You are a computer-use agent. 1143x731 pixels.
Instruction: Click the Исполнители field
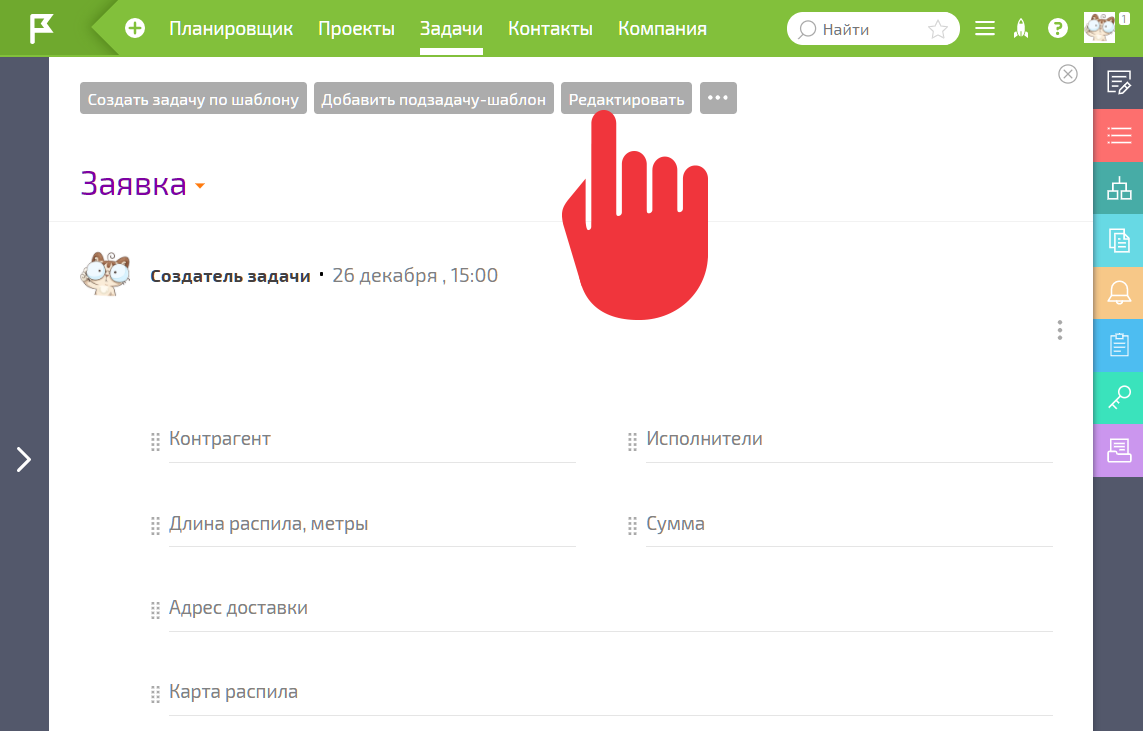849,441
